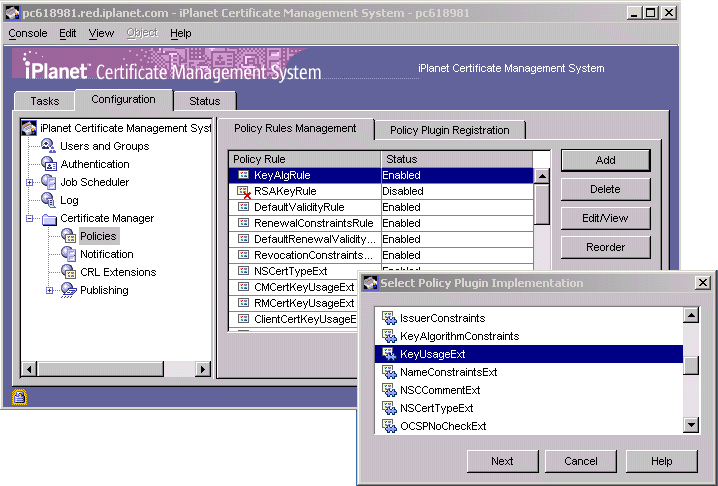Click the Reorder button

[x=605, y=247]
